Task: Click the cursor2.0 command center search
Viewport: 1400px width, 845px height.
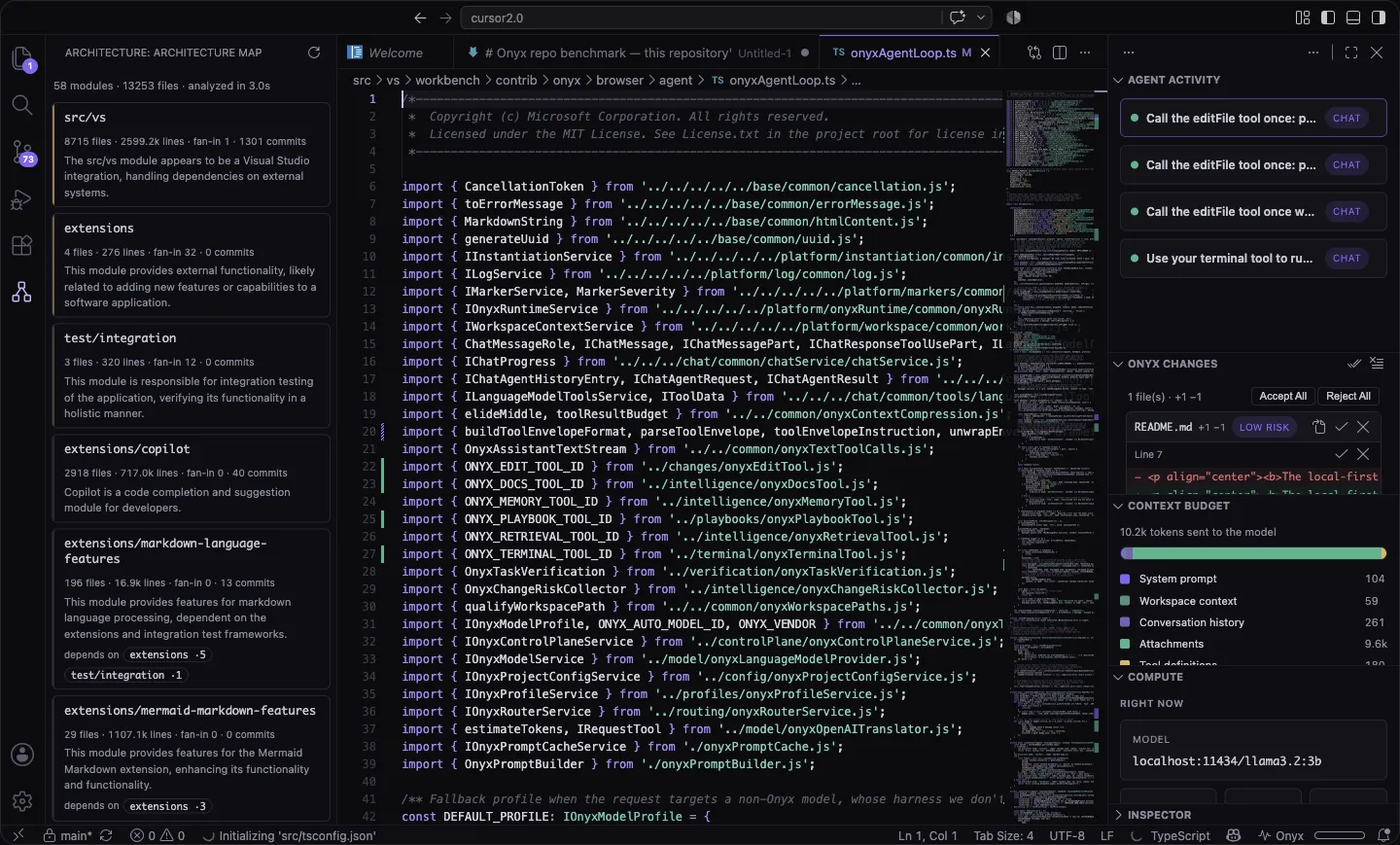Action: point(702,18)
